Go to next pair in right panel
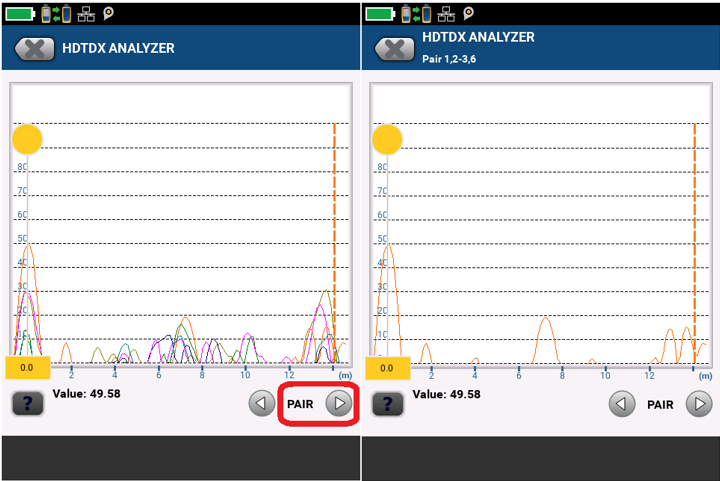The height and width of the screenshot is (481, 720). (700, 404)
